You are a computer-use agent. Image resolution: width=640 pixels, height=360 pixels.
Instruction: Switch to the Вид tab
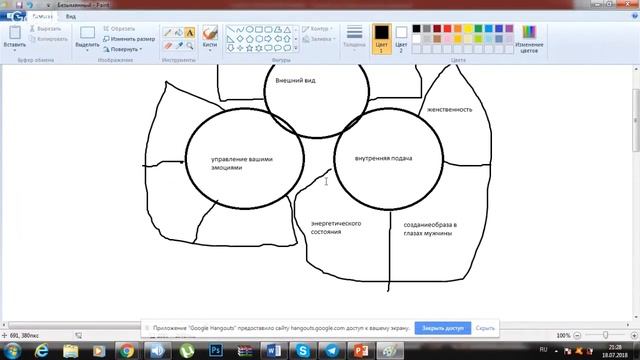pos(71,17)
